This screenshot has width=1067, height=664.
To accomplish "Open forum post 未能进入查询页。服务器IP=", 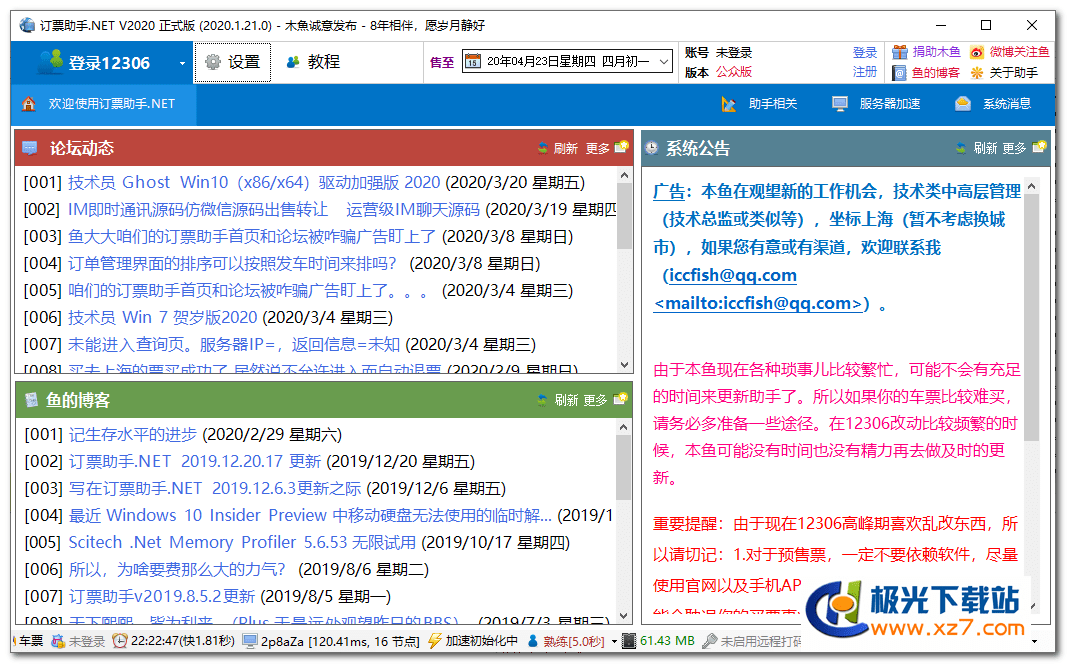I will [x=234, y=344].
